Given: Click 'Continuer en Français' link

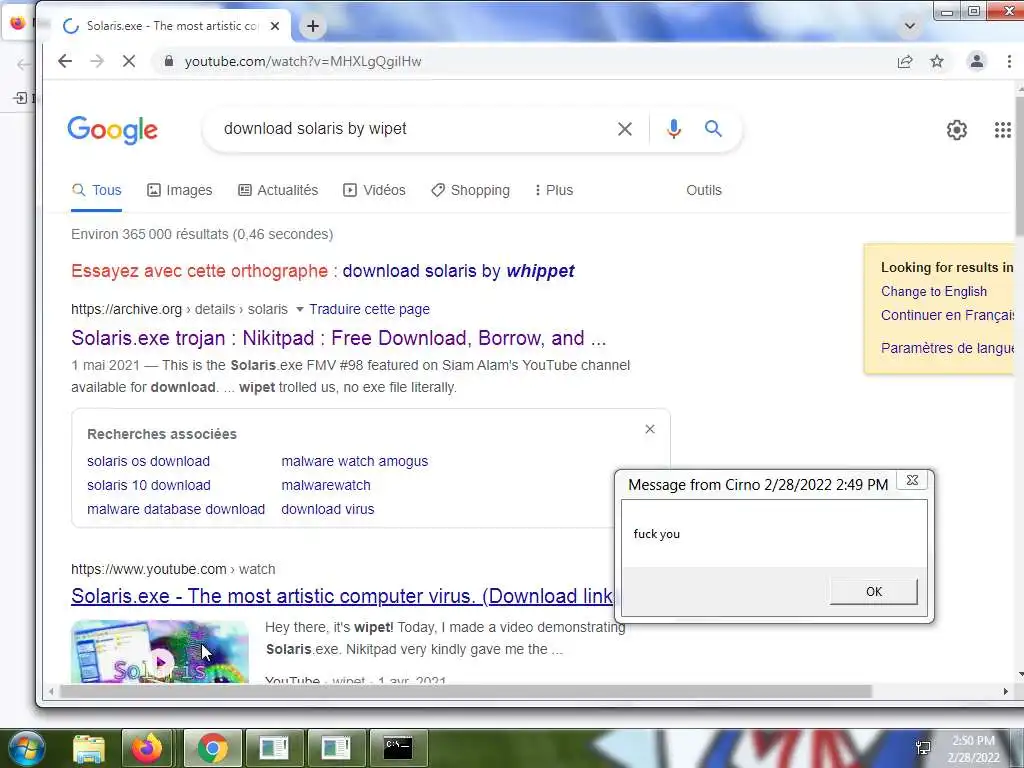Looking at the screenshot, I should (x=948, y=315).
